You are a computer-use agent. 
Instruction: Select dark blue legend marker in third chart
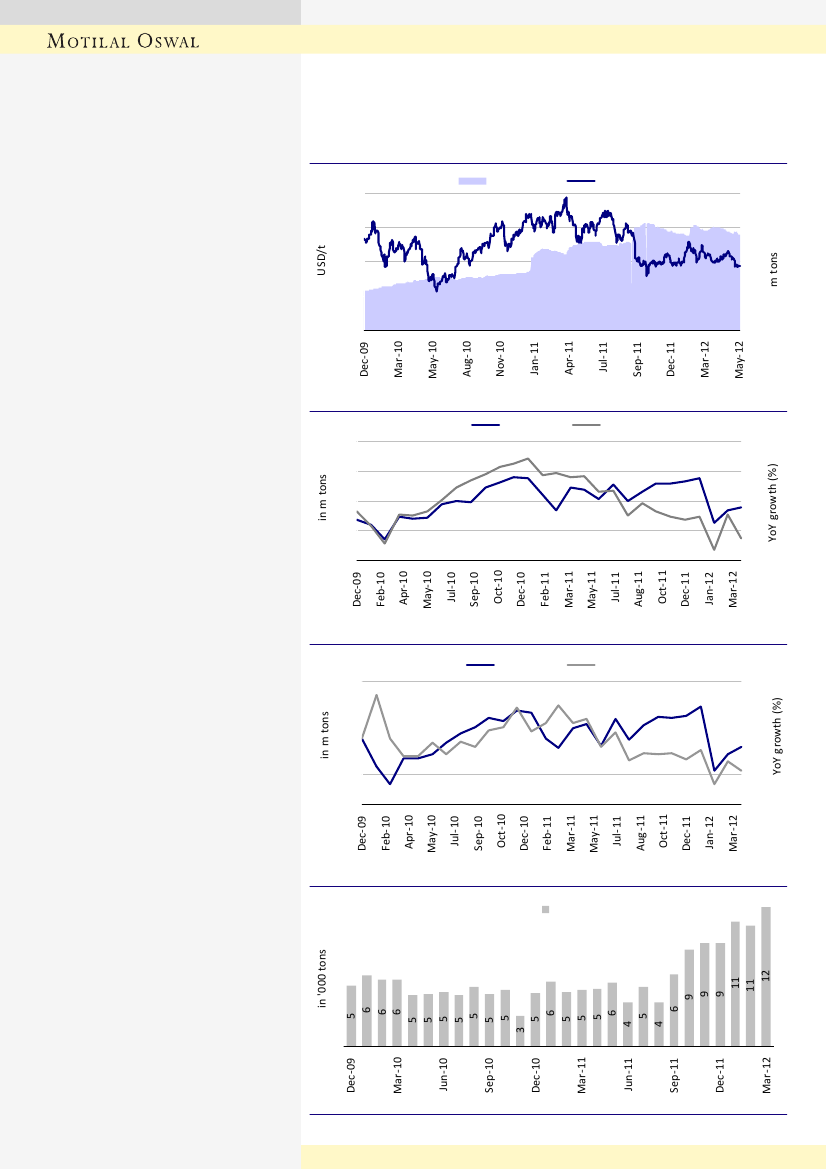coord(480,665)
